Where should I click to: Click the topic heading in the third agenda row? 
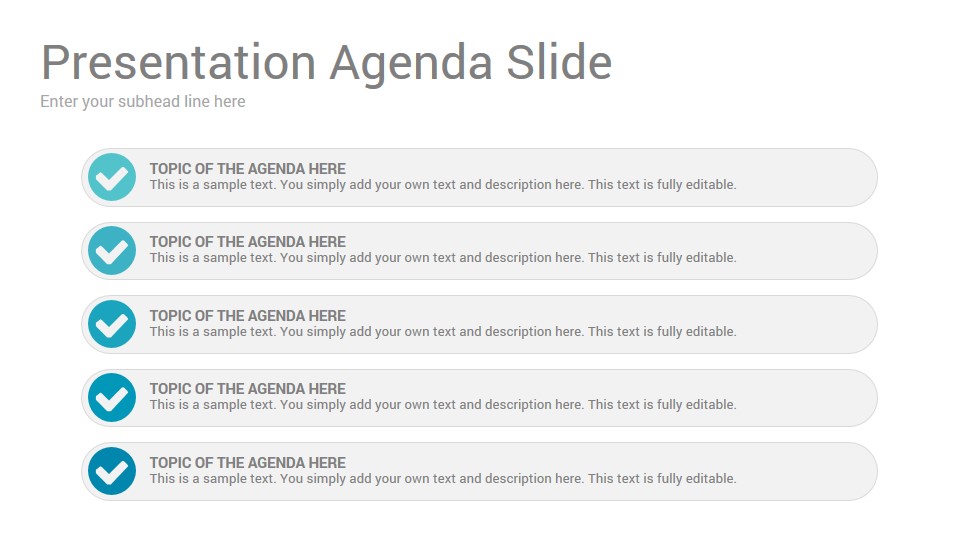click(x=248, y=316)
